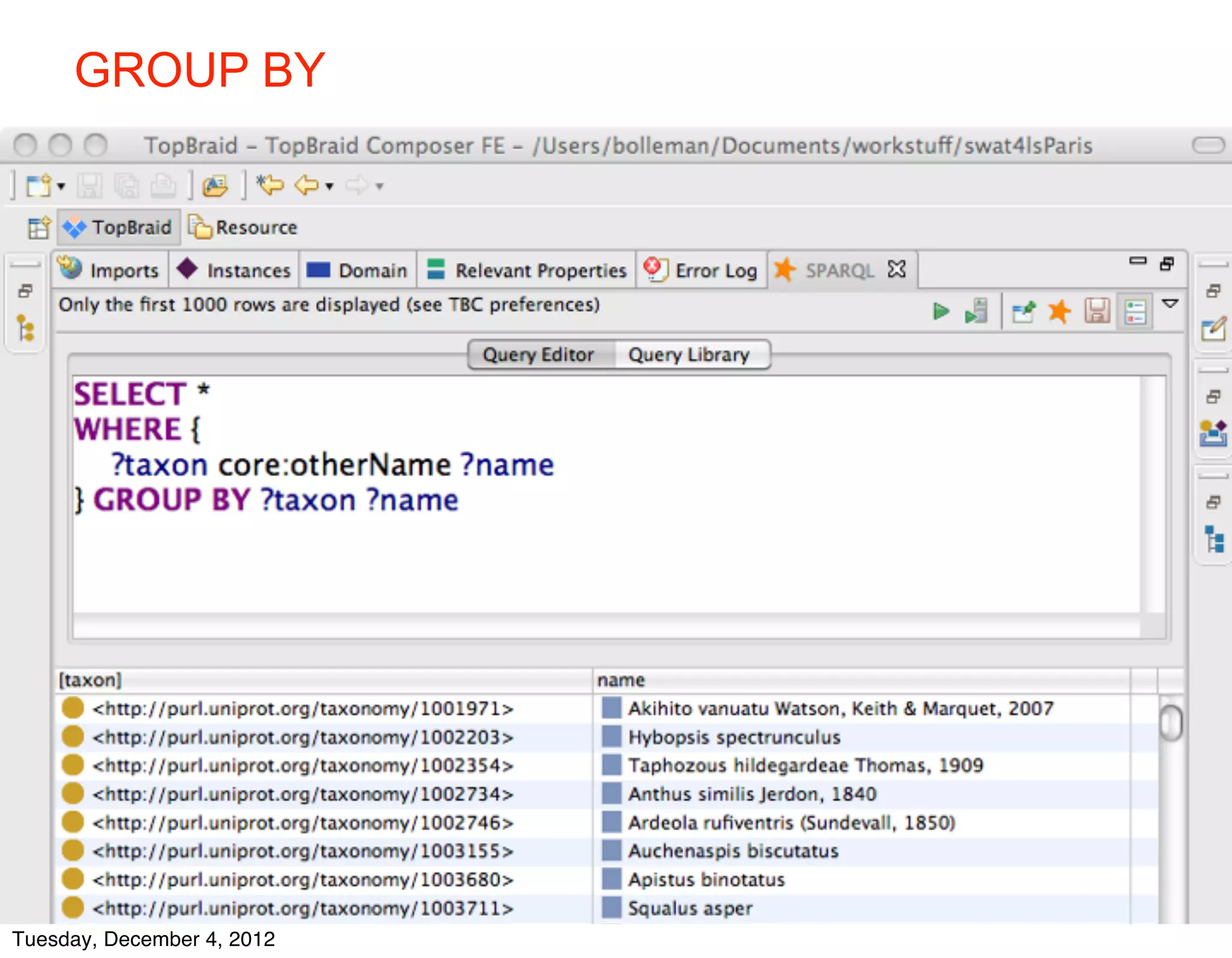Select the Query Library segment
Viewport: 1232px width, 958px height.
(x=689, y=355)
